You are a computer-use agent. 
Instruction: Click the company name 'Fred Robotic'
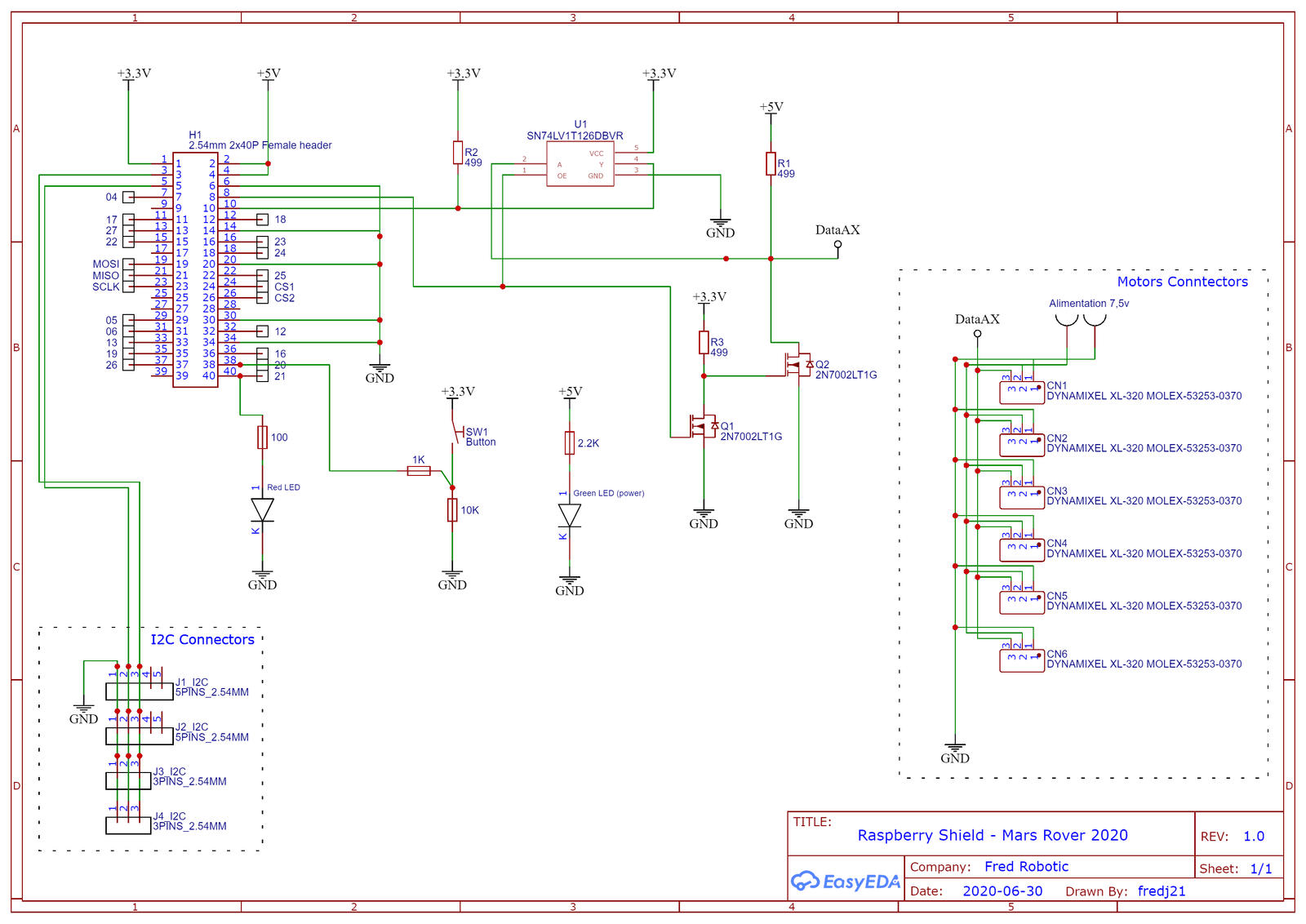point(1026,867)
